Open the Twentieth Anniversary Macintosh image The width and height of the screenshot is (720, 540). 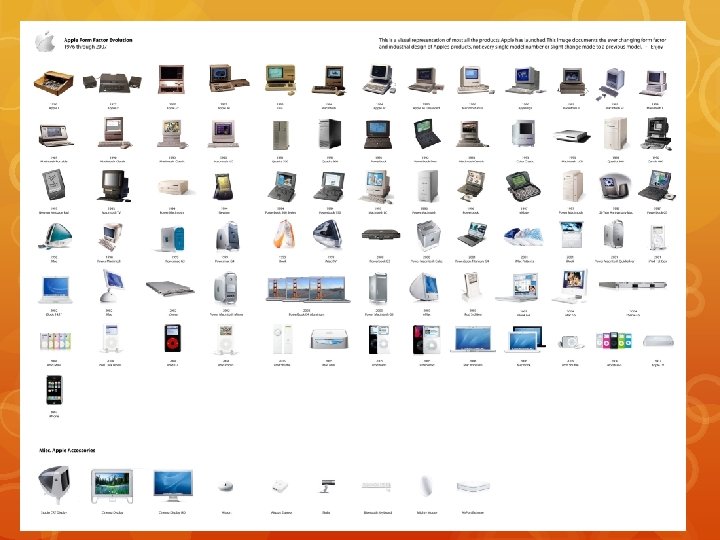tap(615, 186)
